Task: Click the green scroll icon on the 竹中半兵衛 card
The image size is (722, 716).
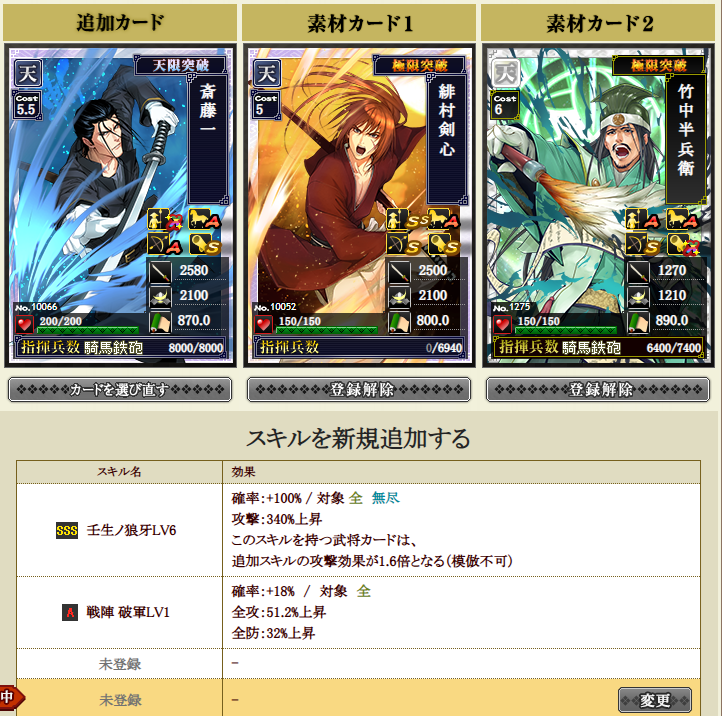Action: click(638, 321)
